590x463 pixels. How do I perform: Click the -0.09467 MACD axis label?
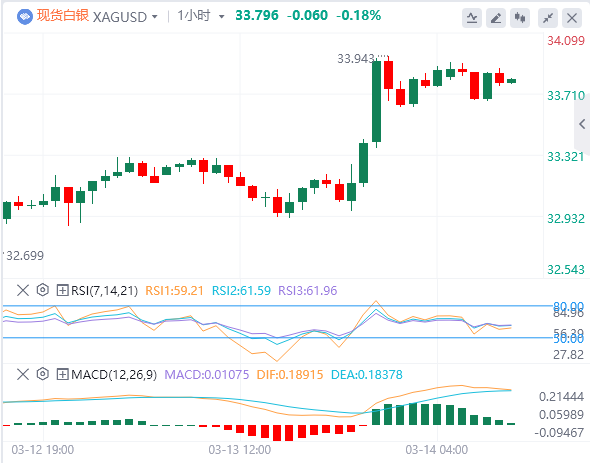(x=559, y=433)
